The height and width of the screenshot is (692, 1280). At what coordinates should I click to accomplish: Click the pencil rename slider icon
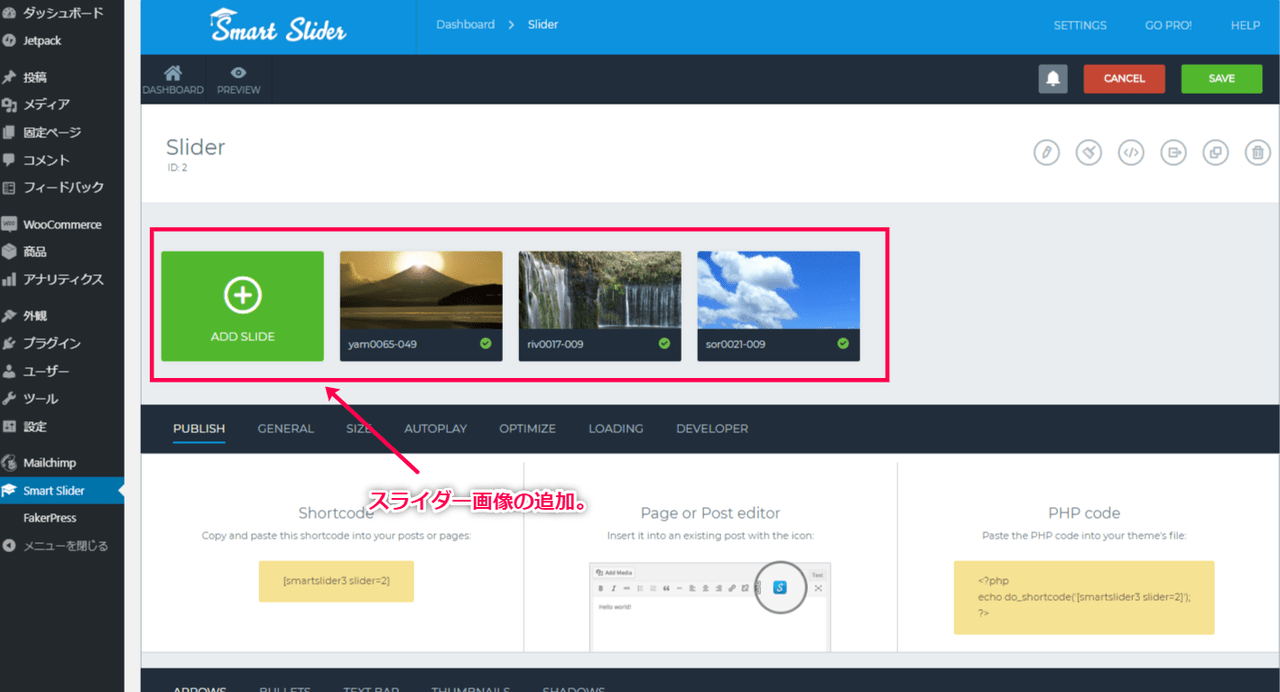1046,153
